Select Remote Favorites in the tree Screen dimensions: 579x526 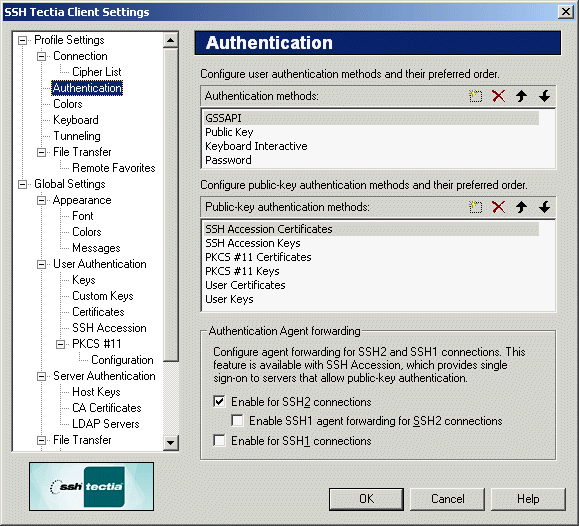tap(114, 168)
